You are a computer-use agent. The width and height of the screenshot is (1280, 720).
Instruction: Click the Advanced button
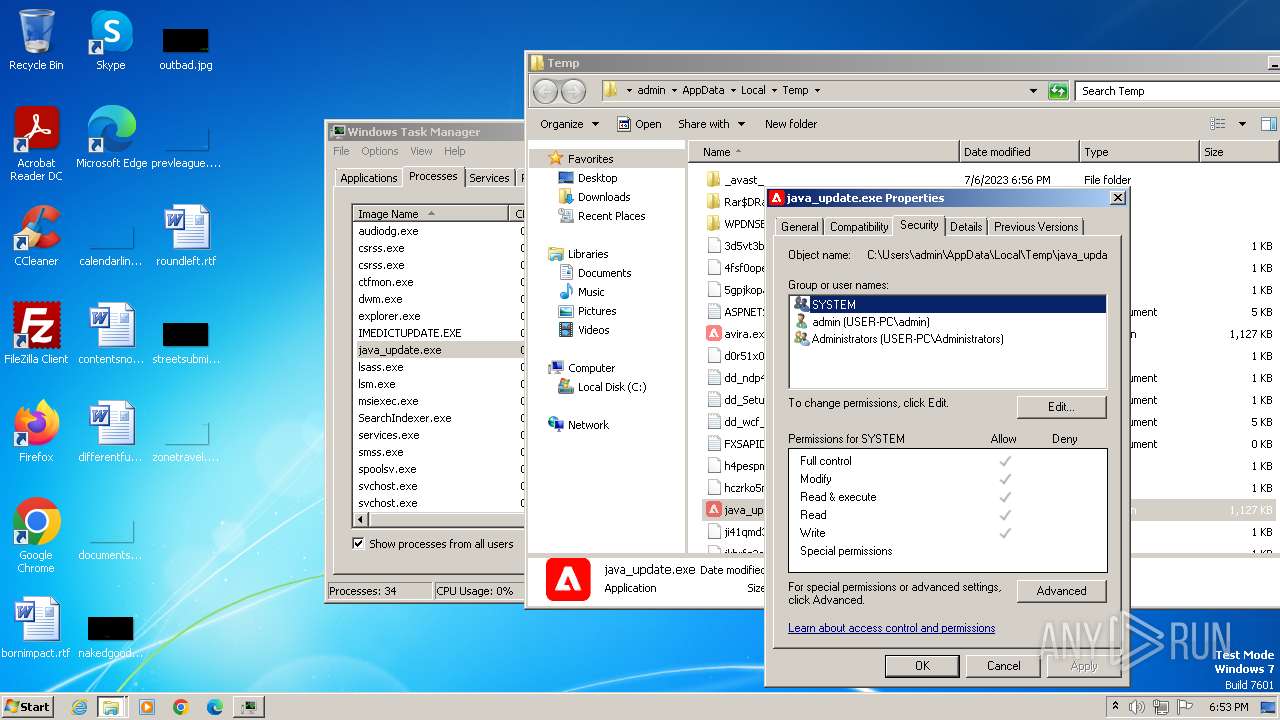point(1061,591)
